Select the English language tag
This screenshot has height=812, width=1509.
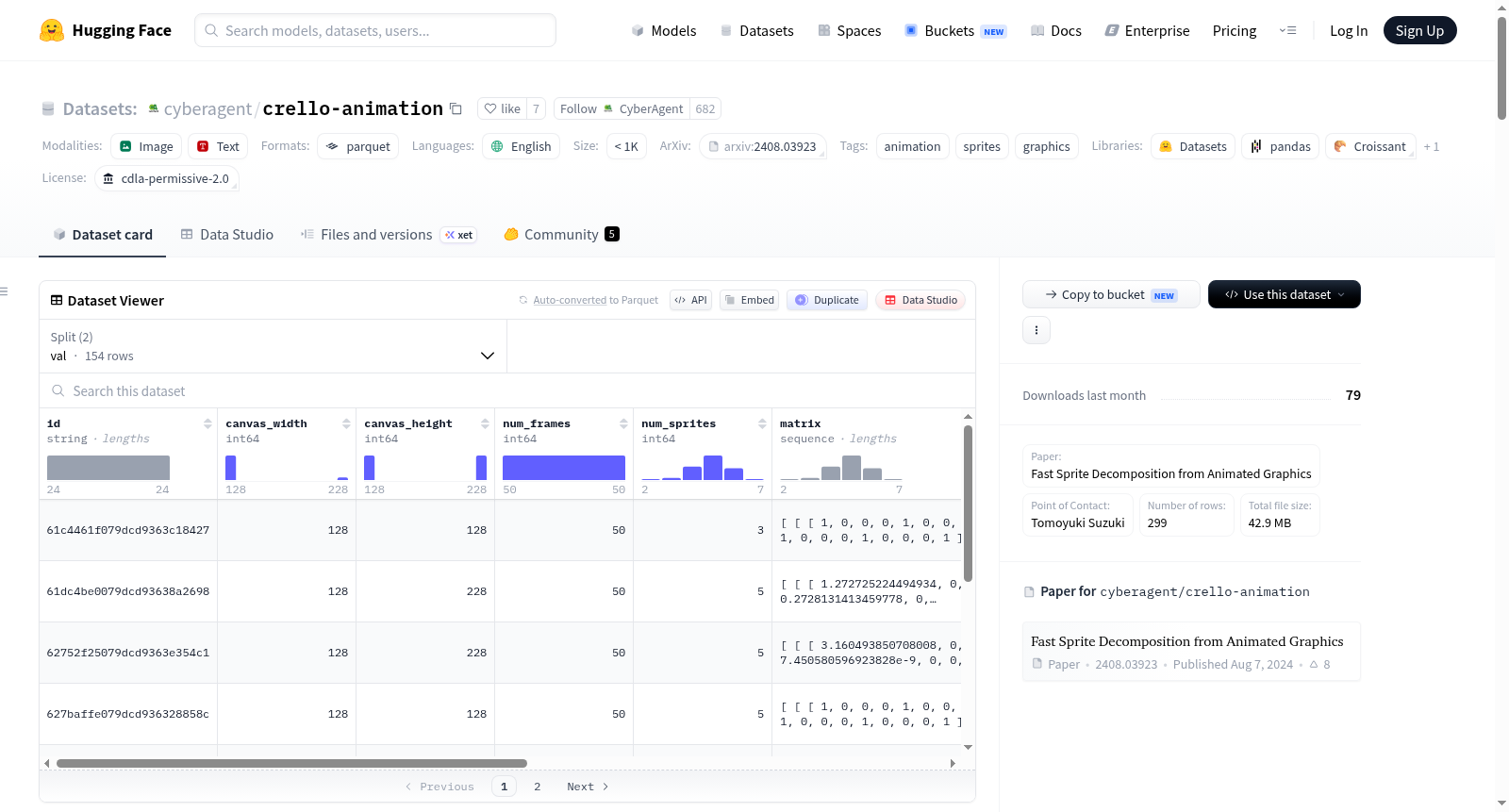[522, 146]
